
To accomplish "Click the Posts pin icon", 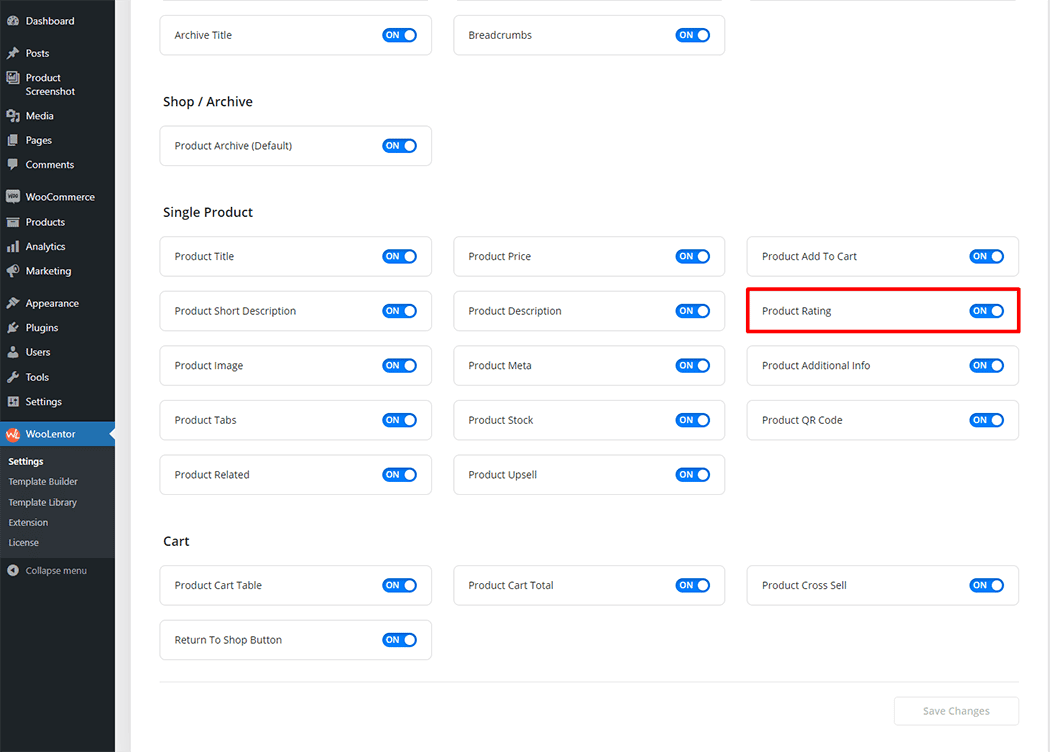I will [x=13, y=53].
